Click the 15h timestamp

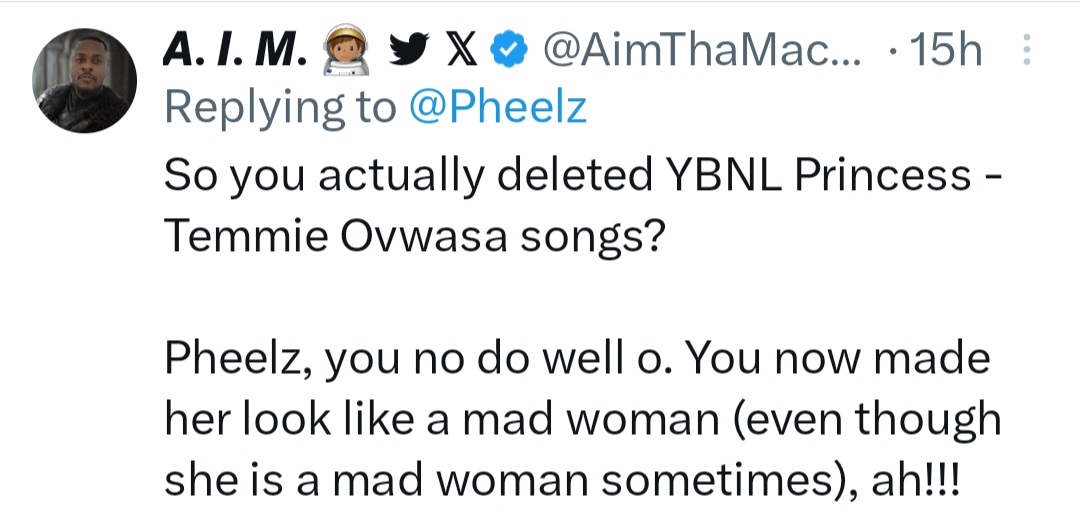(x=936, y=50)
